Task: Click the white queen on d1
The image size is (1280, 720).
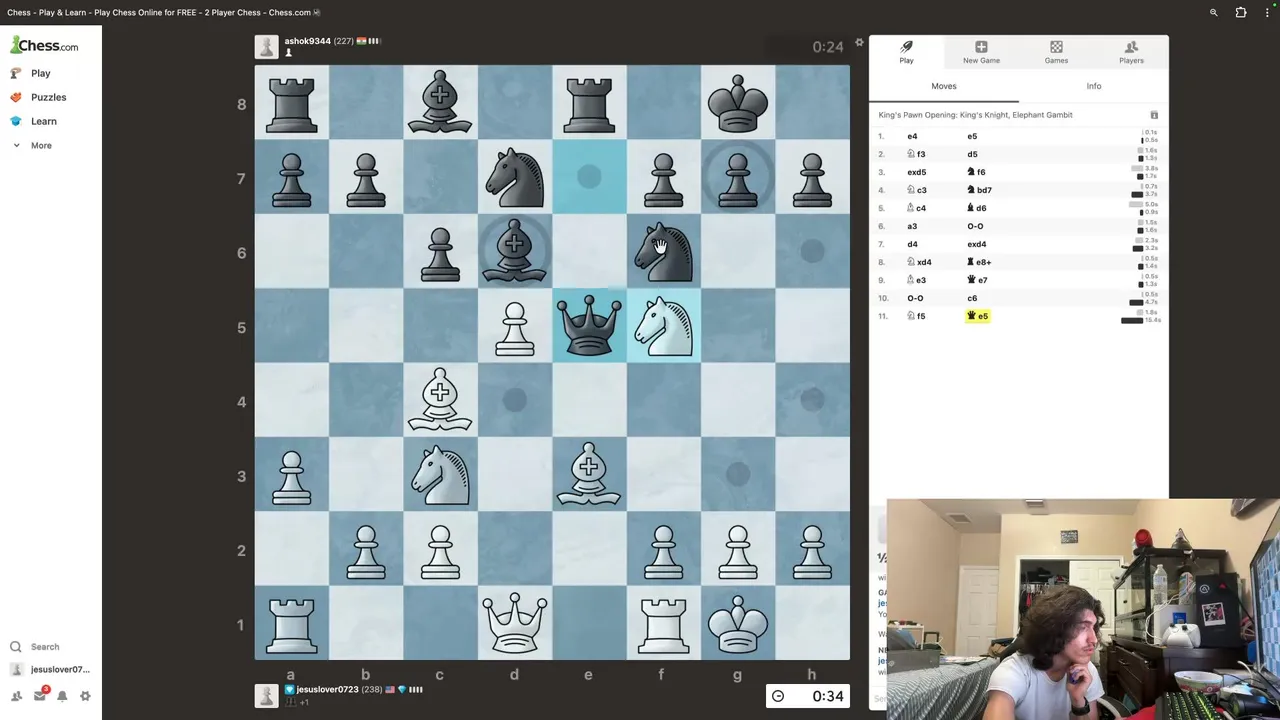Action: 515,623
